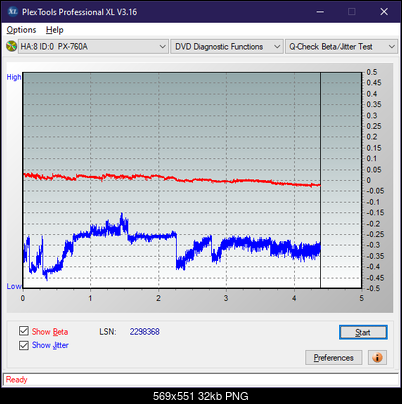Expand the DVD Diagnostic Functions dropdown
This screenshot has width=402, height=404.
pos(227,47)
